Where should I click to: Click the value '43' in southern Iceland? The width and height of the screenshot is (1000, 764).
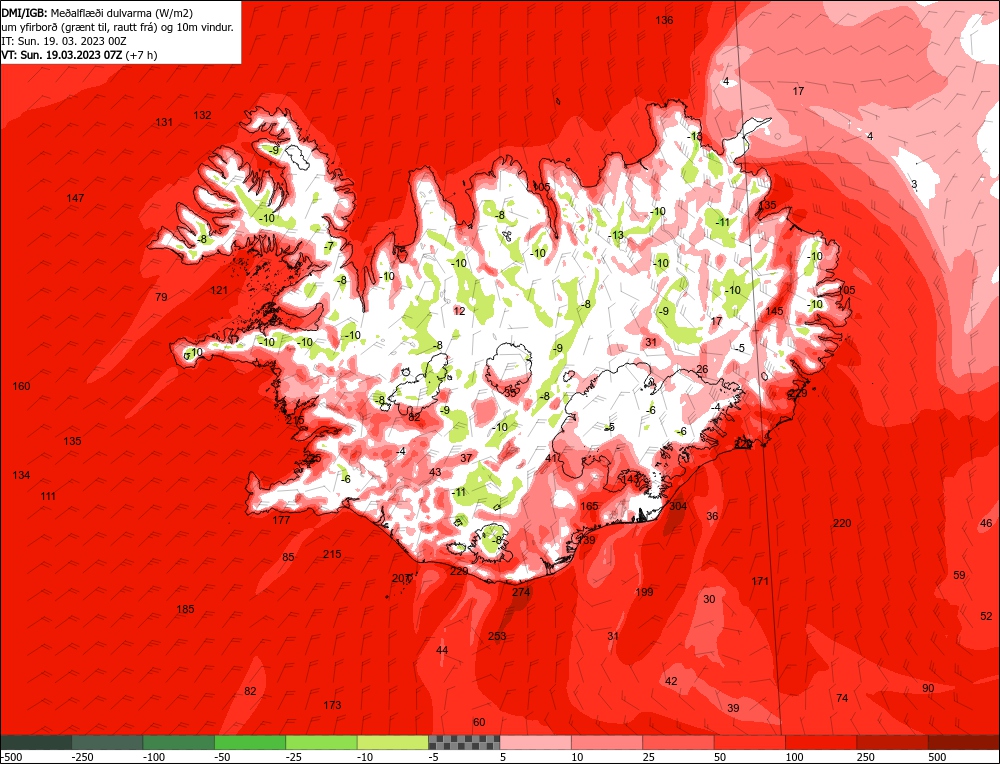tap(435, 472)
